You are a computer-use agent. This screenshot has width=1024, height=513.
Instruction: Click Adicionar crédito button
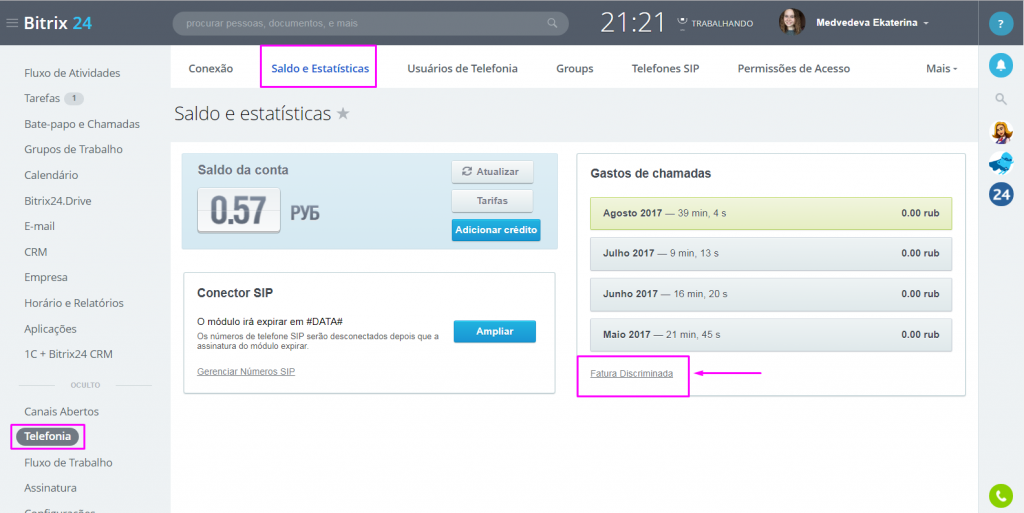[x=496, y=230]
